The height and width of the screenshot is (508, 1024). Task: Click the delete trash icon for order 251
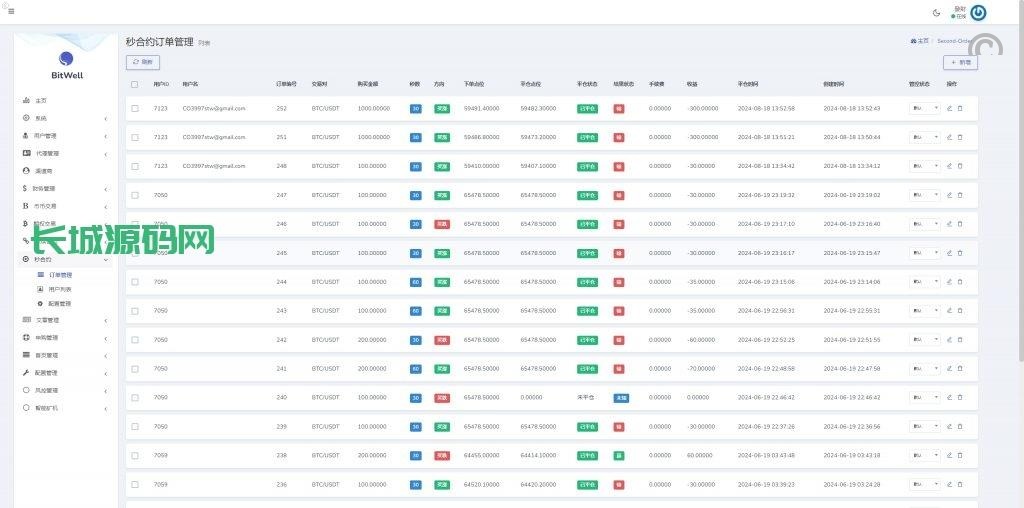coord(960,137)
